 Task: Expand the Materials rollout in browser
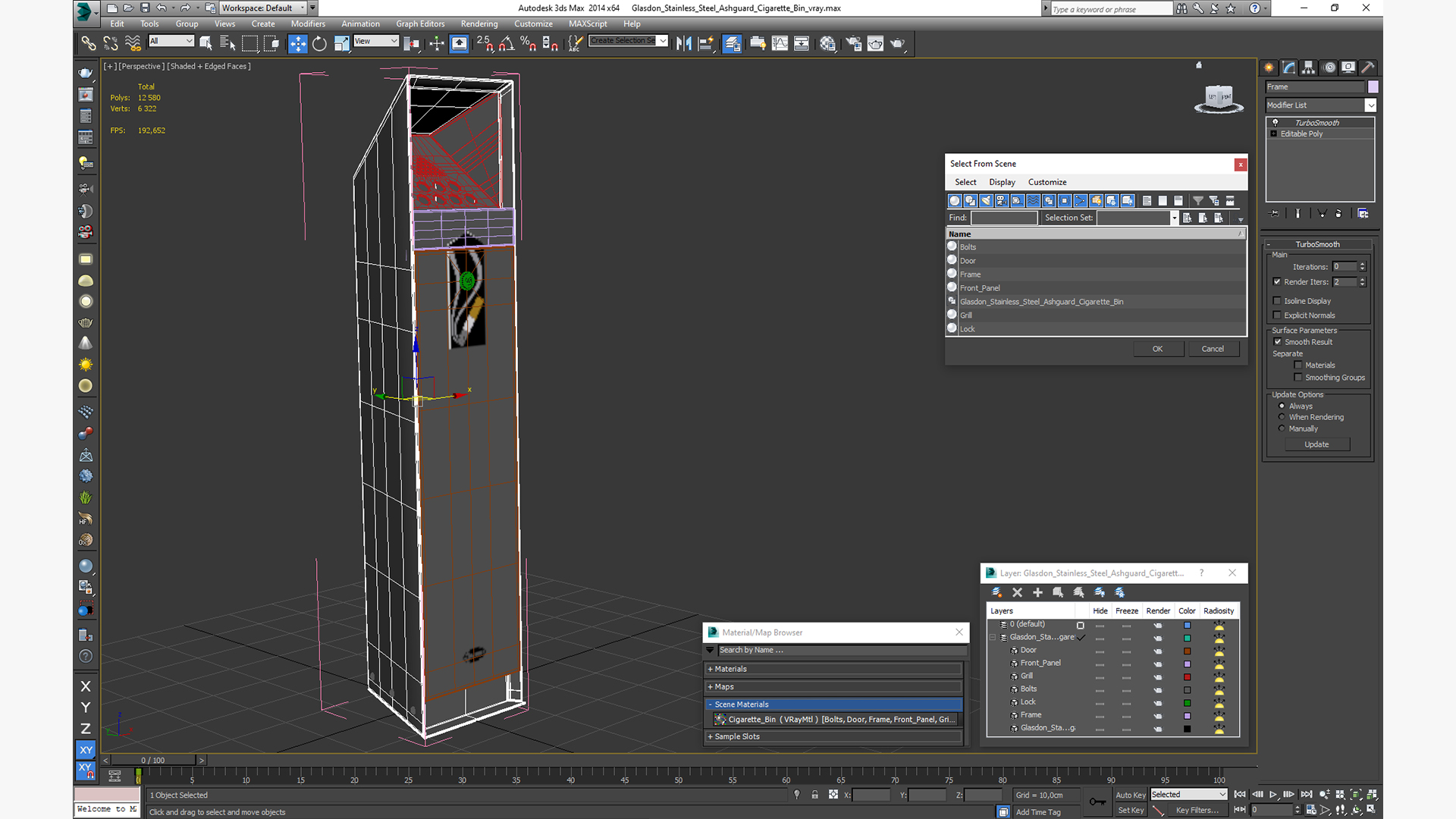pos(834,669)
